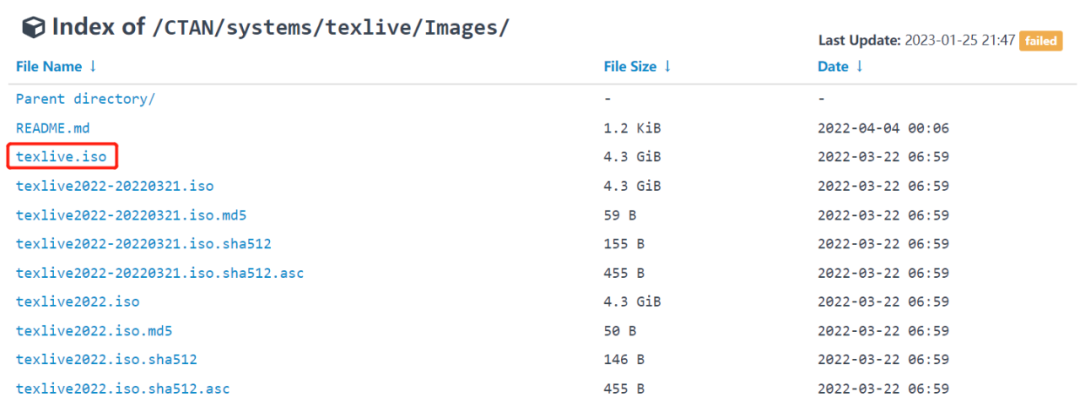Open texlive2022-20220321.iso.sha512 checksum file
1080x419 pixels.
pos(143,244)
